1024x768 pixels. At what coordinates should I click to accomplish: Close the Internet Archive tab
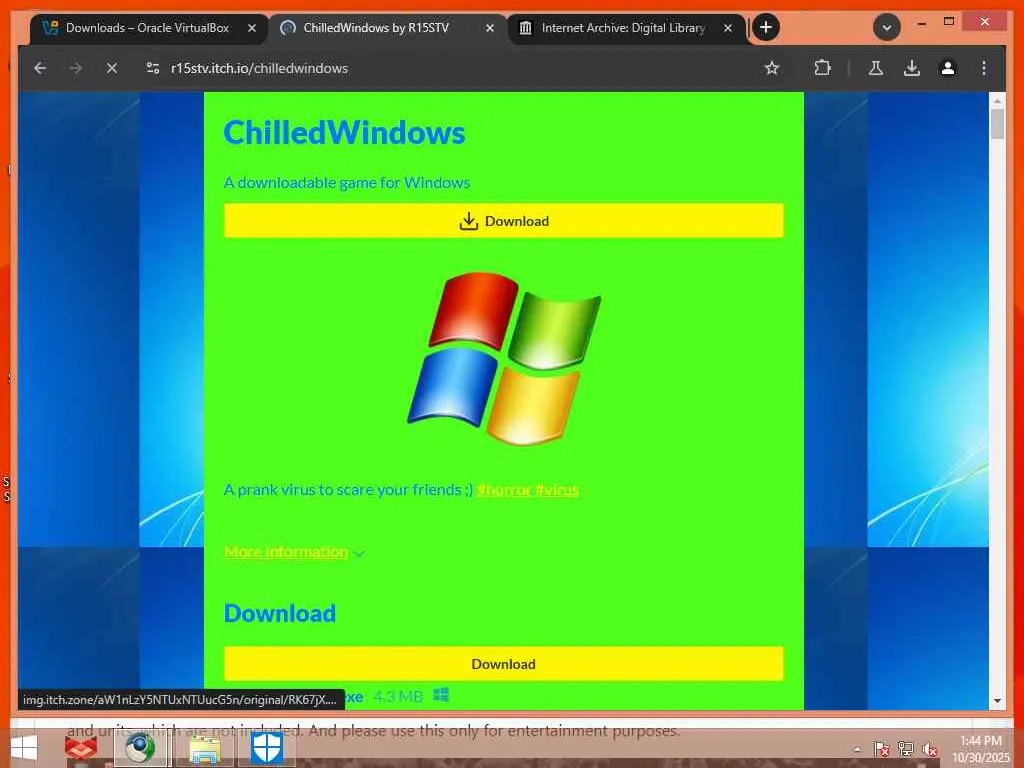pos(728,28)
